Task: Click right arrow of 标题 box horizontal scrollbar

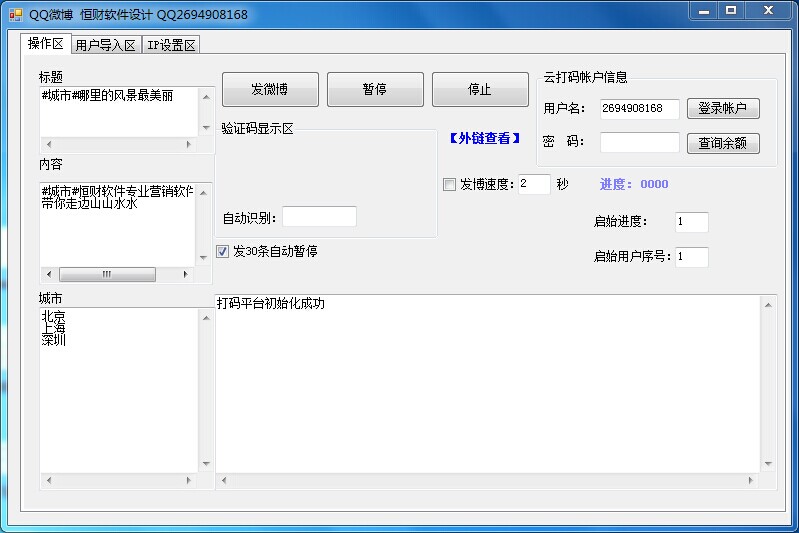Action: [189, 144]
